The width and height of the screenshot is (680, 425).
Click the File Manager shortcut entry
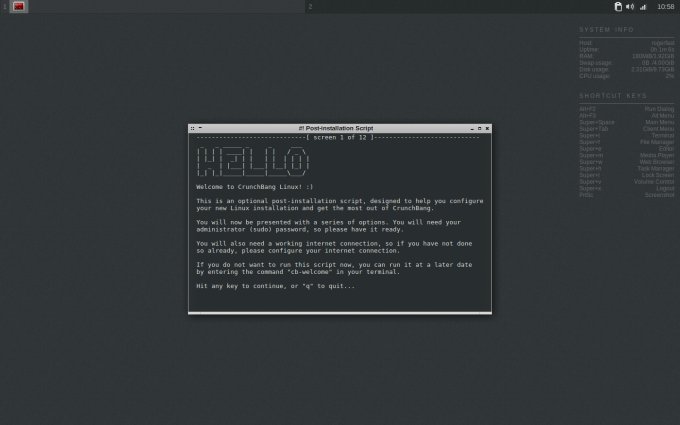627,142
